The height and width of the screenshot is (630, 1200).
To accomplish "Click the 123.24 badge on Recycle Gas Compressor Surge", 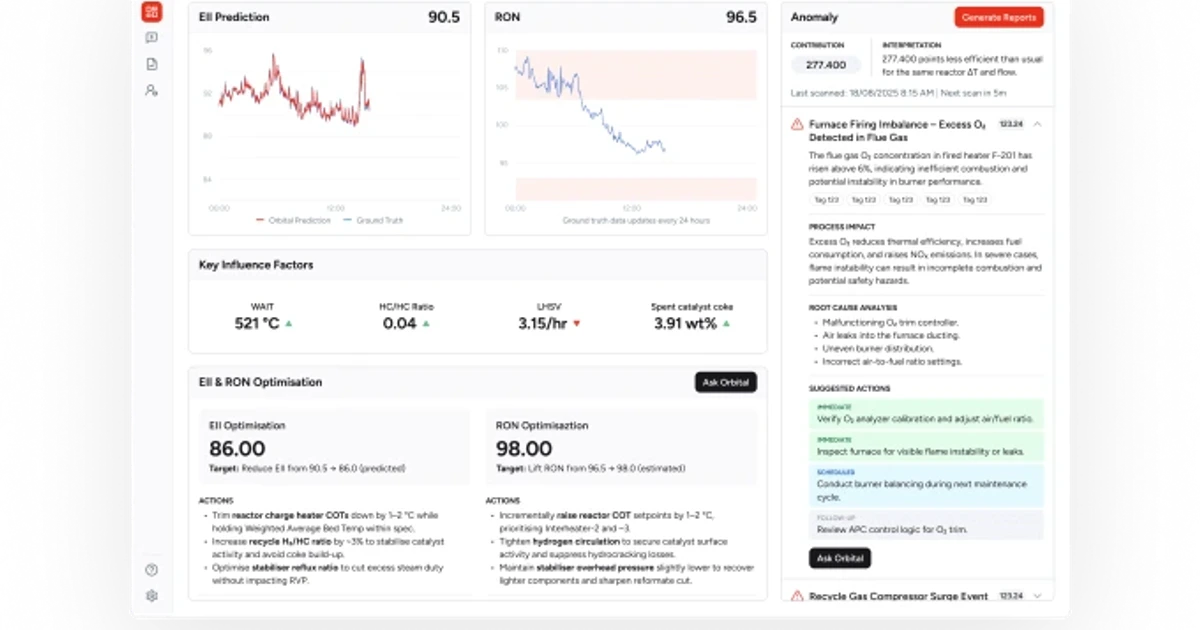I will coord(1010,596).
